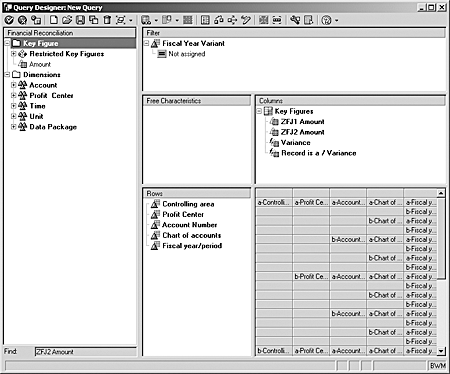
Task: Click preview scrollbar down arrow
Action: click(441, 351)
